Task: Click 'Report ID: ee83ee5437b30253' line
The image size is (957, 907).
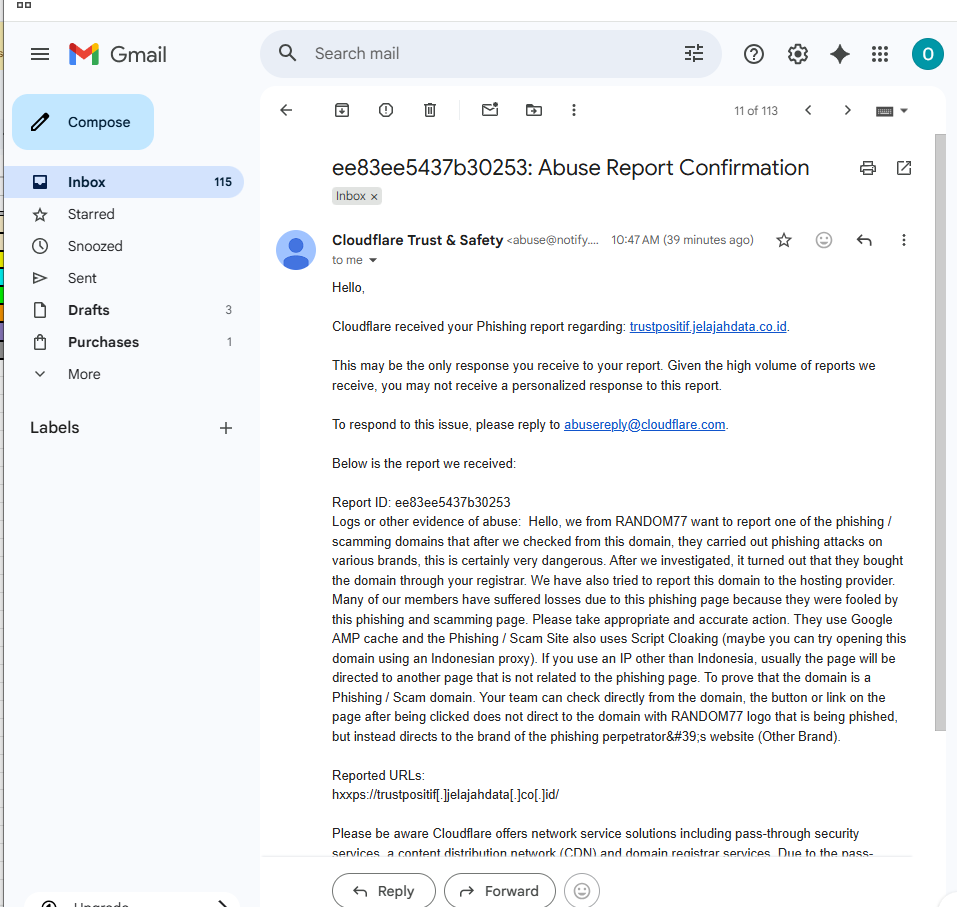Action: (x=421, y=502)
